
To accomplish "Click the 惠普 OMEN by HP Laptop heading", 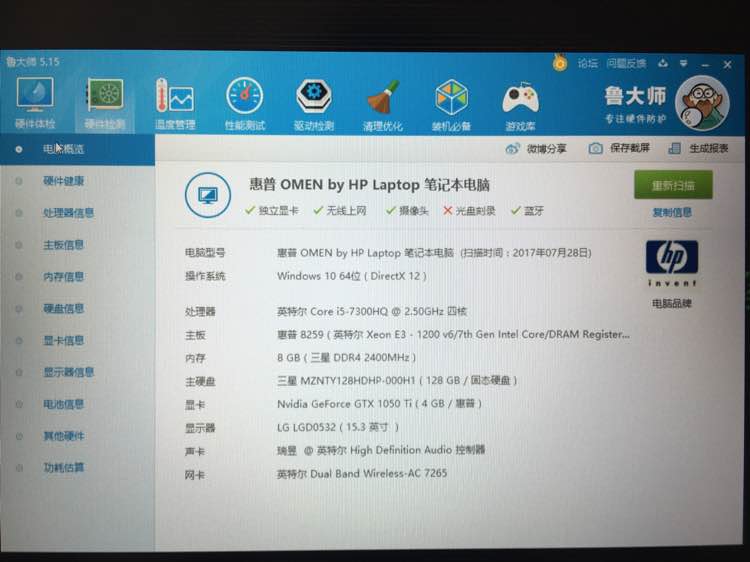I will [369, 185].
